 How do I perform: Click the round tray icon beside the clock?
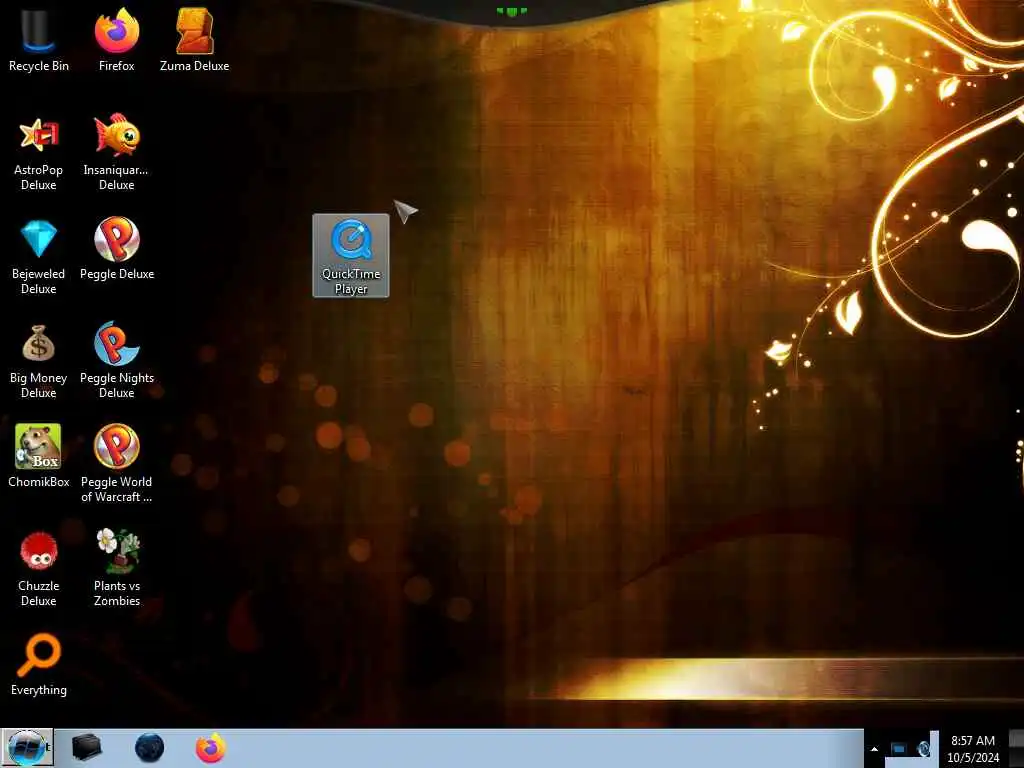click(923, 749)
